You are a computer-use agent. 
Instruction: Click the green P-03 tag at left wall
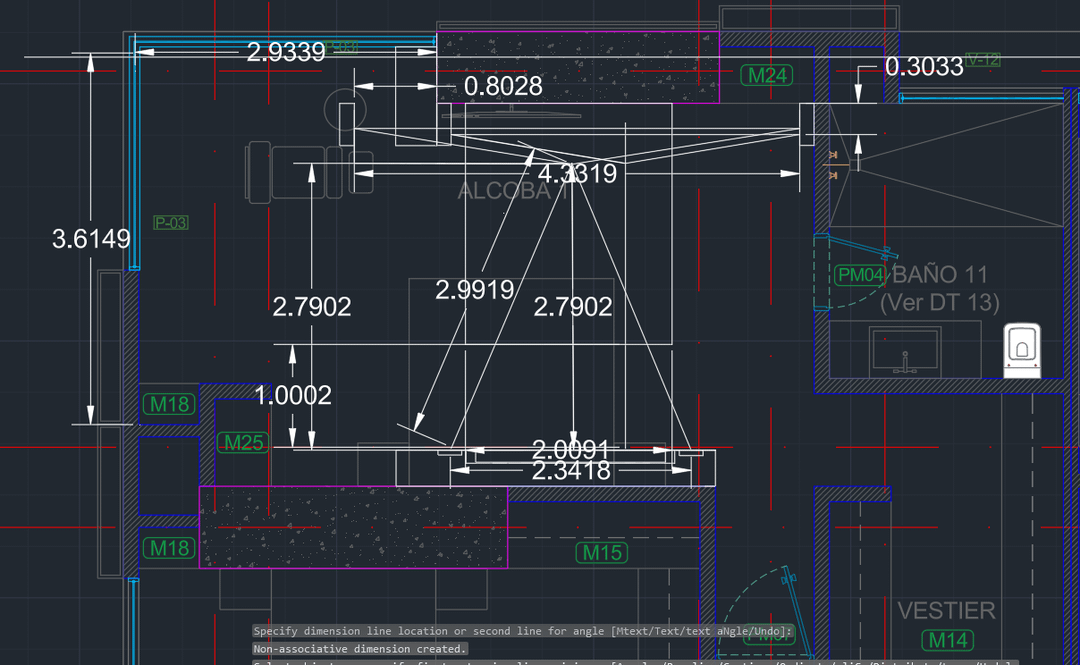170,223
